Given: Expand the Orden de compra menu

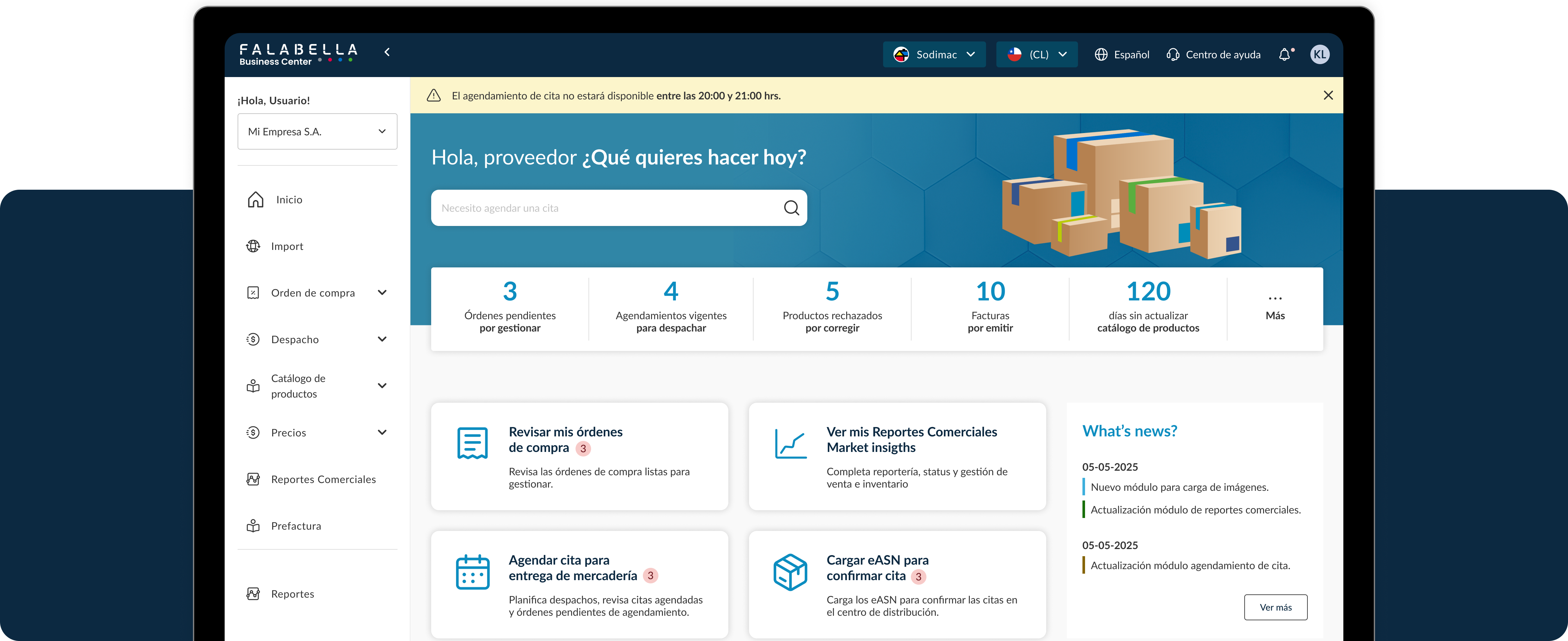Looking at the screenshot, I should click(382, 292).
